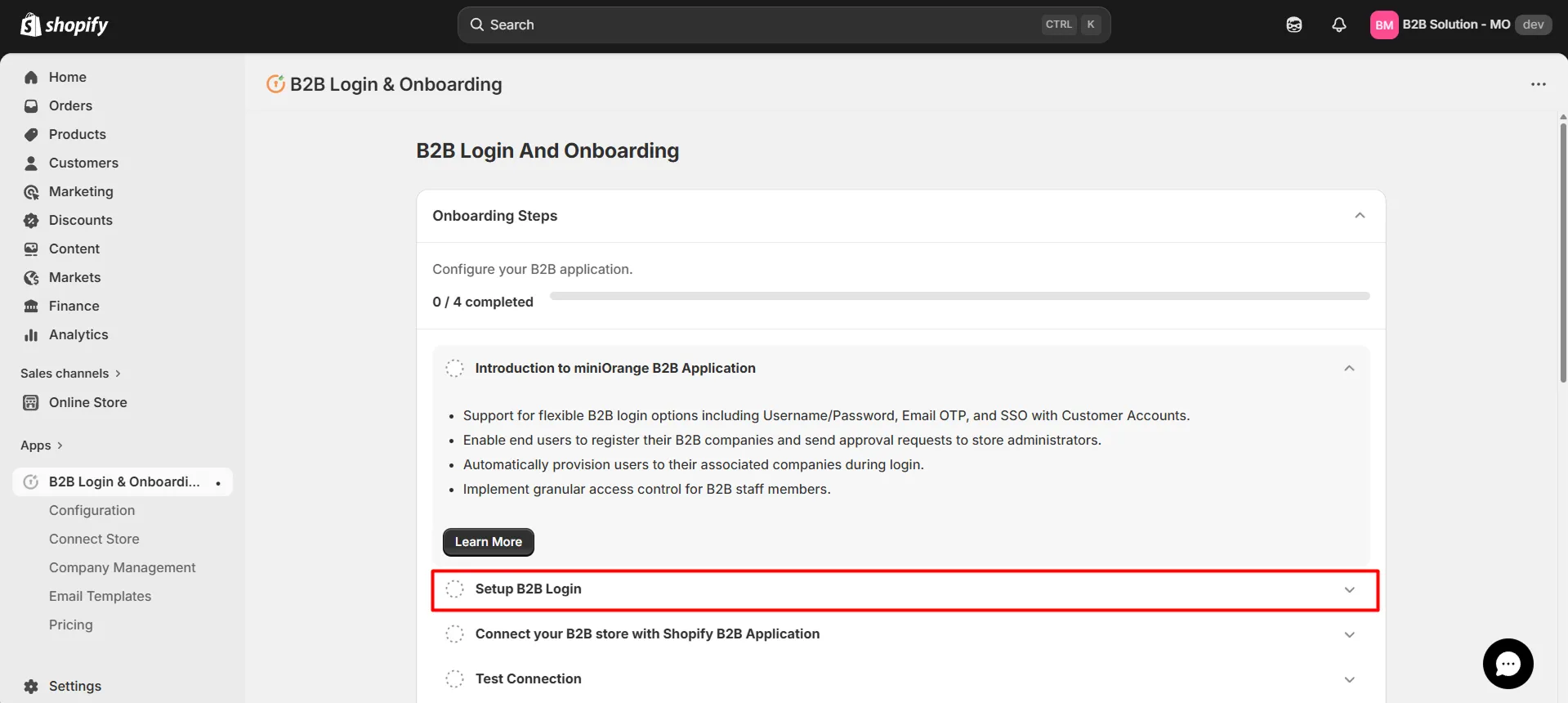Click the B2B app icon beside page title
Image resolution: width=1568 pixels, height=703 pixels.
[x=275, y=84]
